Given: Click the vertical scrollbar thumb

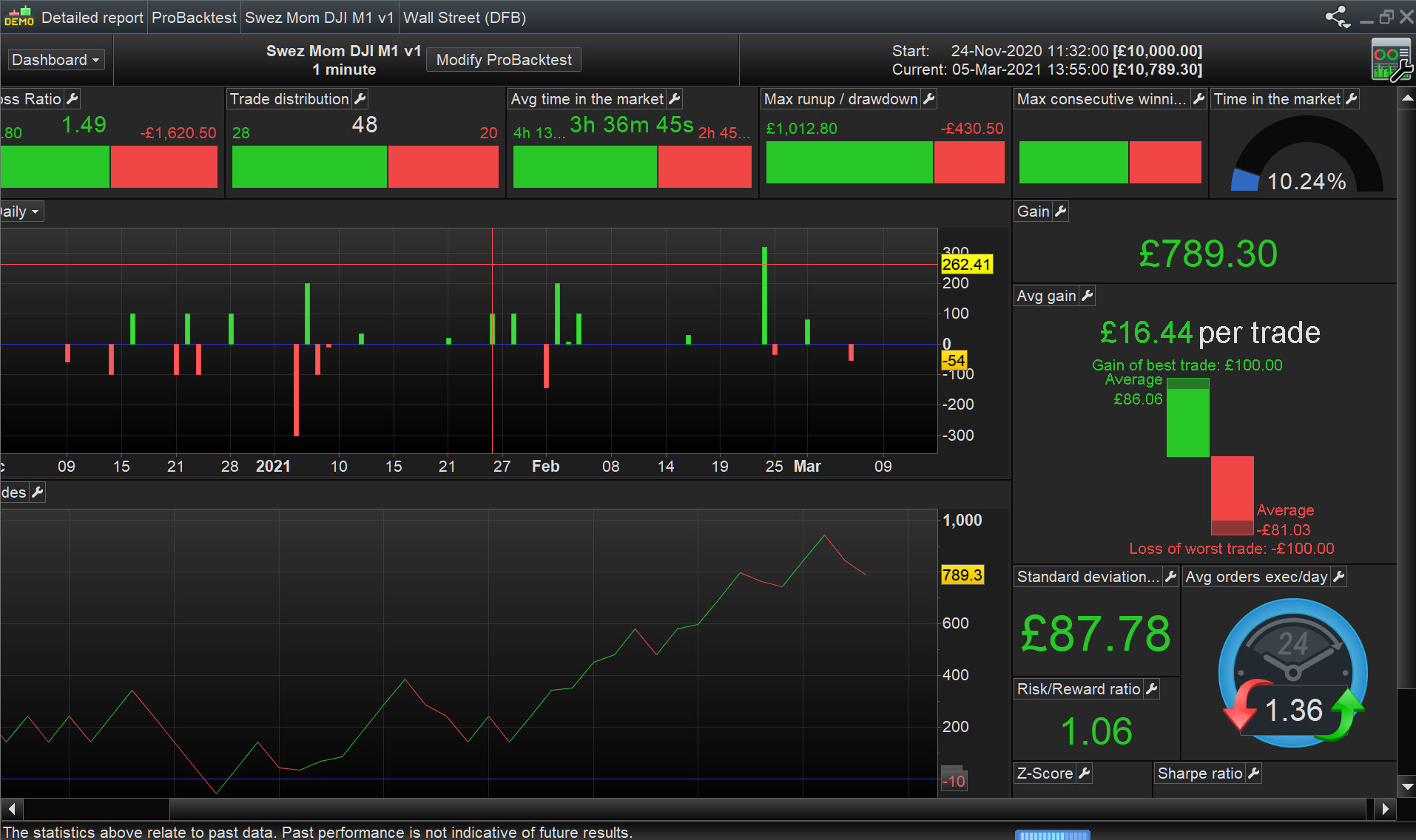Looking at the screenshot, I should (1407, 399).
